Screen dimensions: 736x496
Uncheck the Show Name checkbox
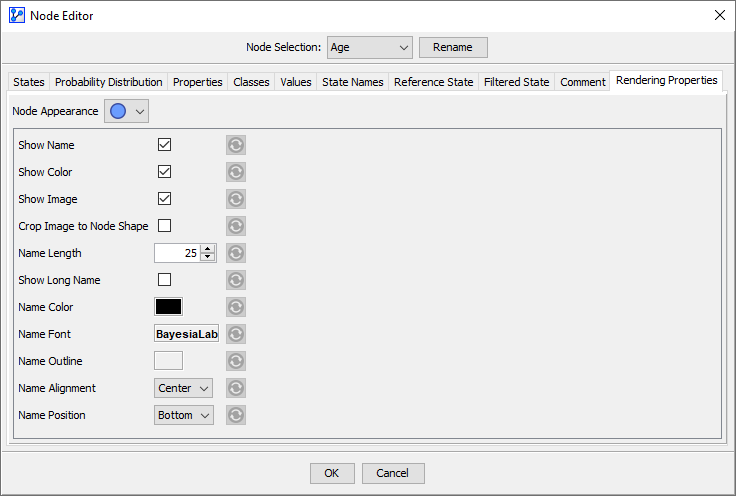coord(164,145)
